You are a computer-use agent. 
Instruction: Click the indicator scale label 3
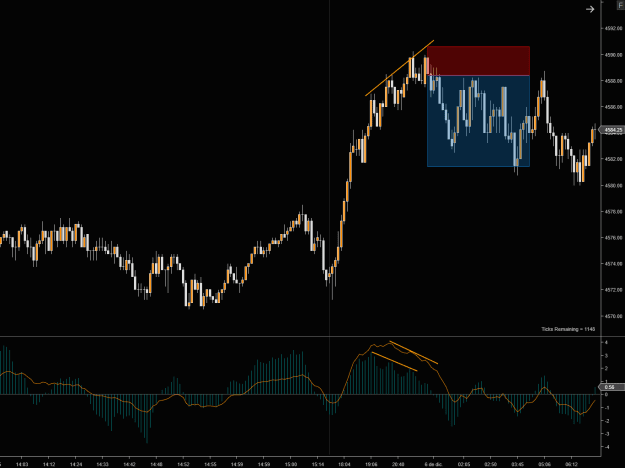tap(606, 356)
